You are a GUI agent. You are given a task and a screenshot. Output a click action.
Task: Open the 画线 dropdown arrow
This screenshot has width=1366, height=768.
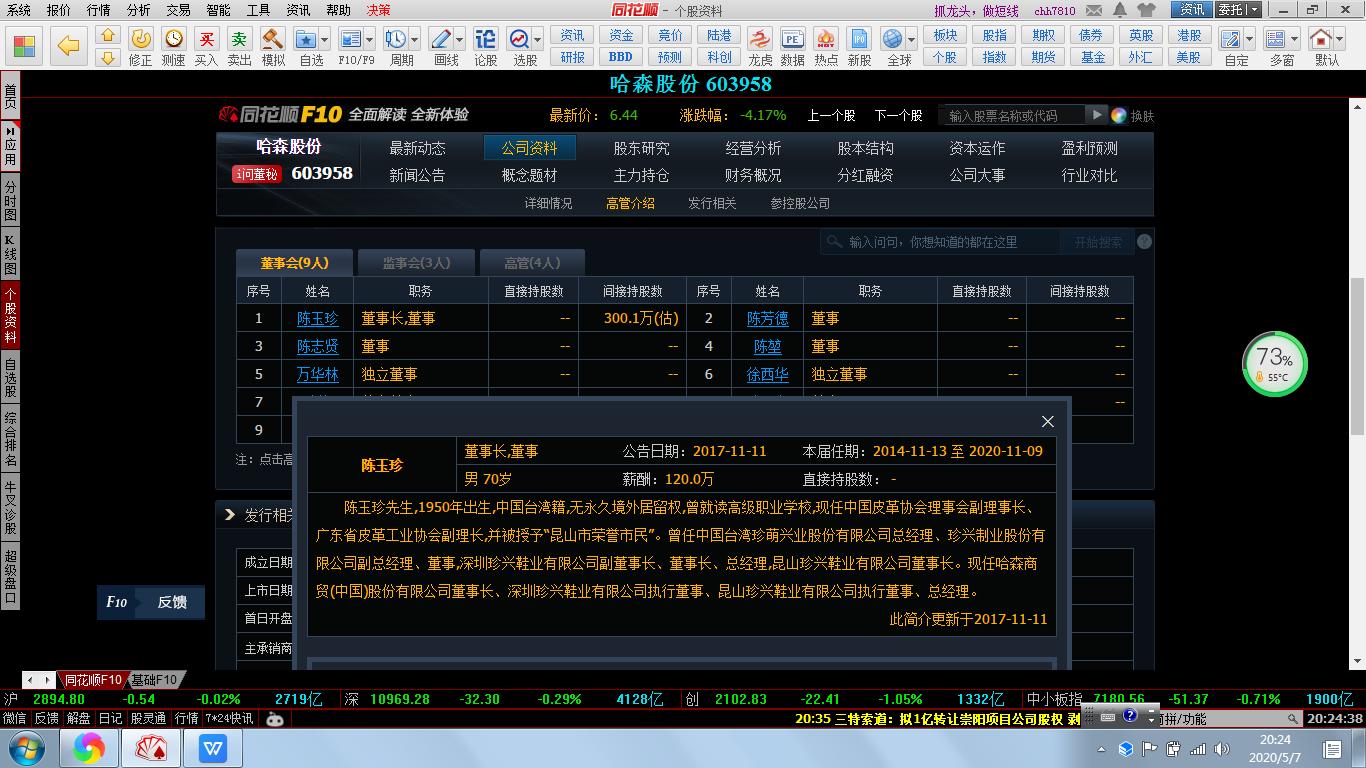pos(459,40)
